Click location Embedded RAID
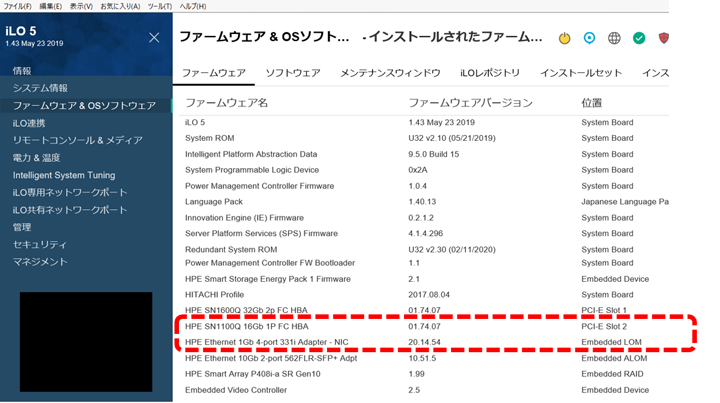720x403 pixels. click(612, 374)
